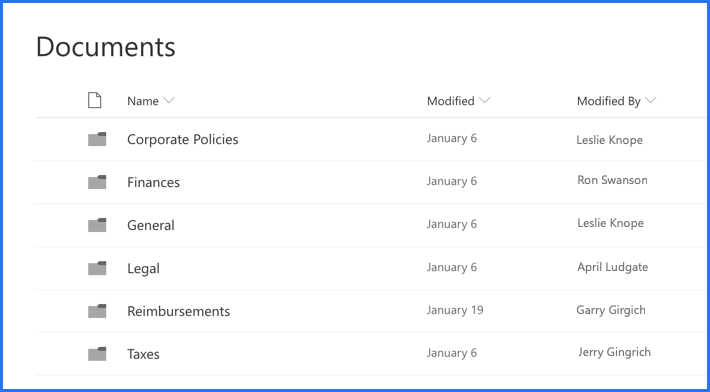The width and height of the screenshot is (710, 392).
Task: Open the Modified By column dropdown chevron
Action: [650, 100]
